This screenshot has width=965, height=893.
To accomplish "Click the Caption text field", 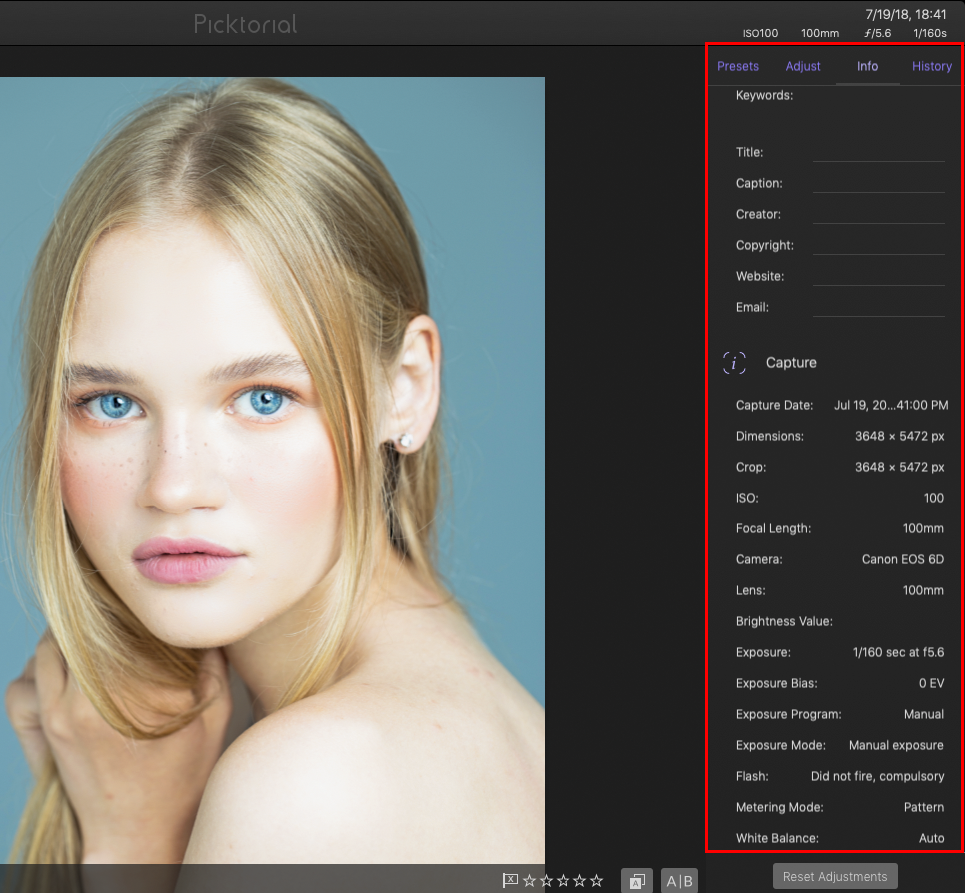I will 878,183.
